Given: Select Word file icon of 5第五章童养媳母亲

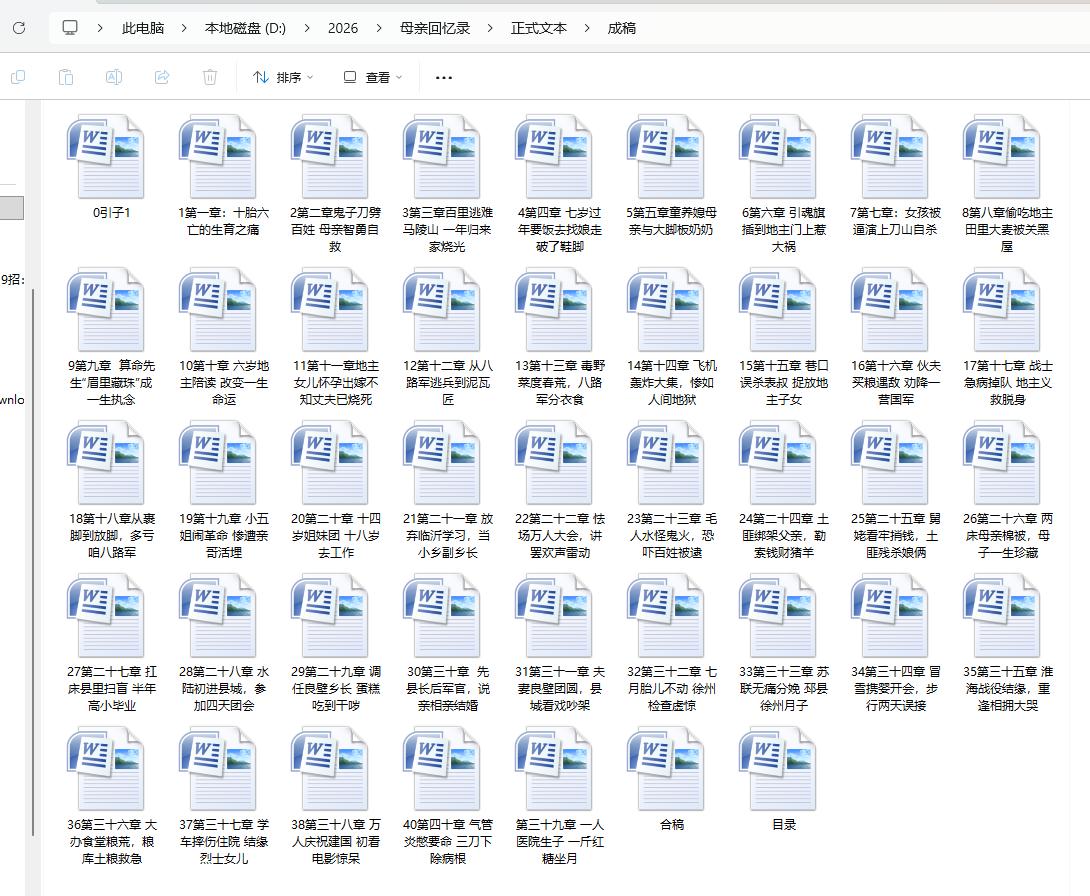Looking at the screenshot, I should pos(665,157).
